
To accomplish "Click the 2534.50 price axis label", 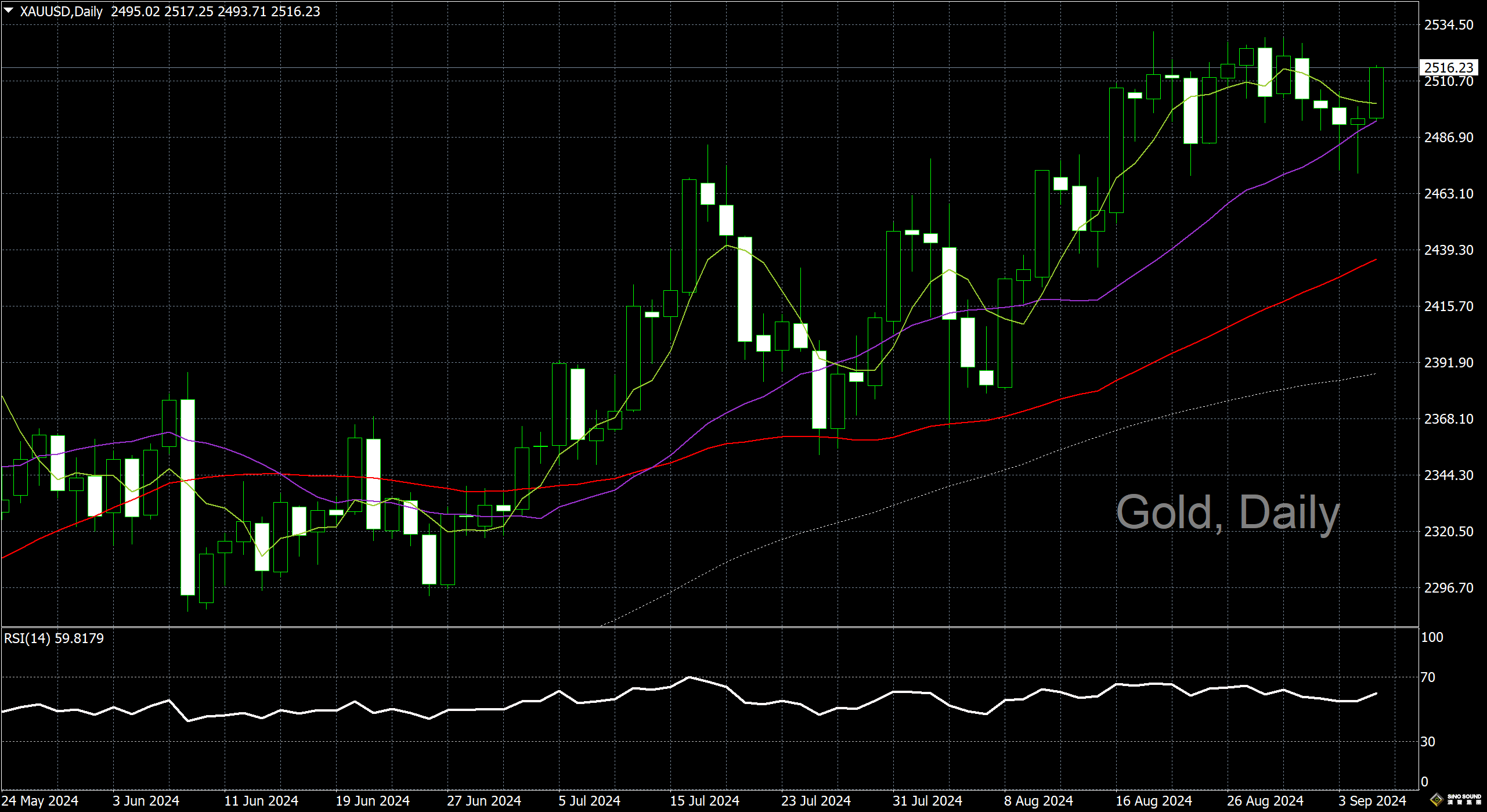I will [x=1448, y=25].
